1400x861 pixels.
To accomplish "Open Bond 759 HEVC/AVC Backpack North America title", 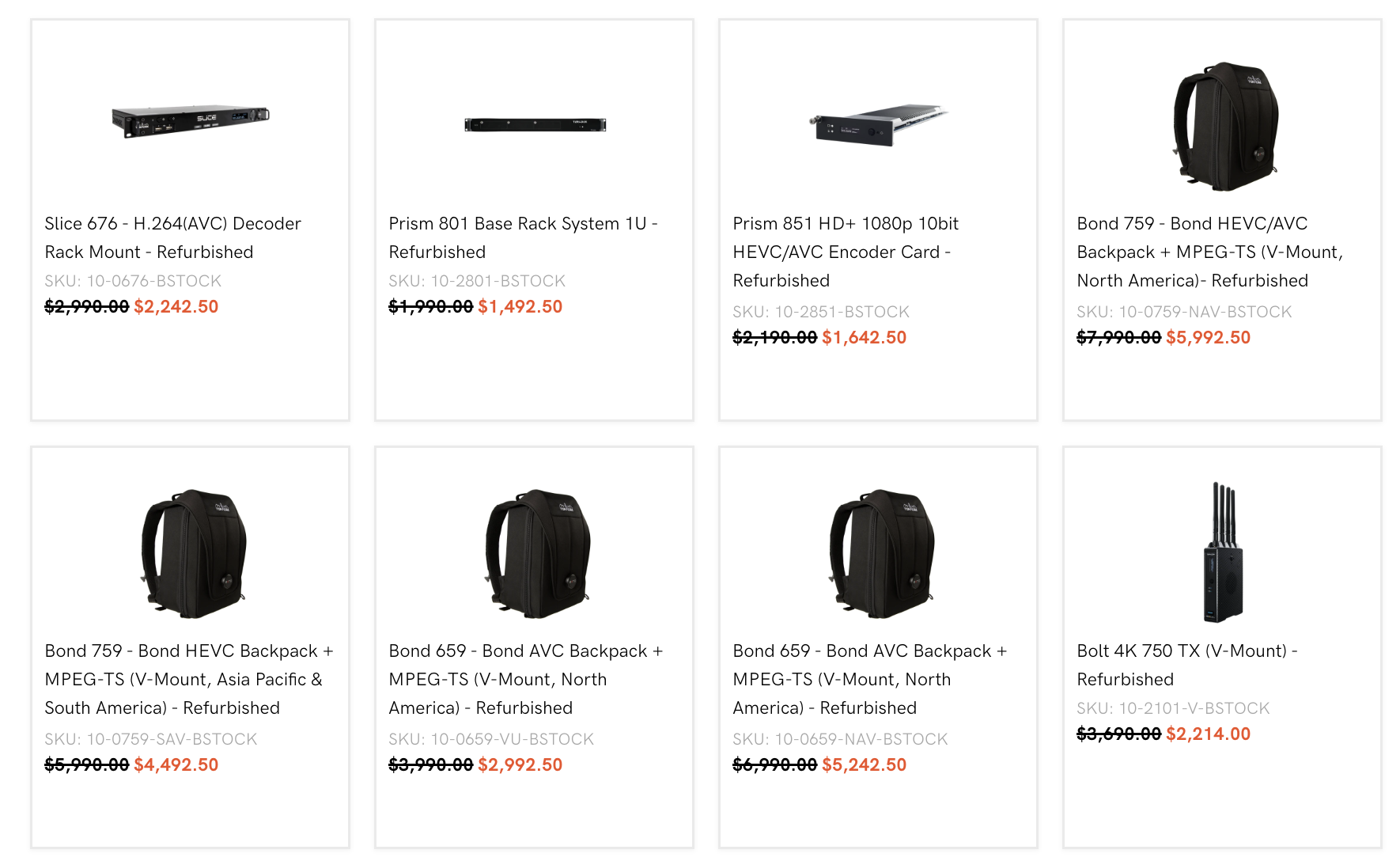I will (1209, 252).
